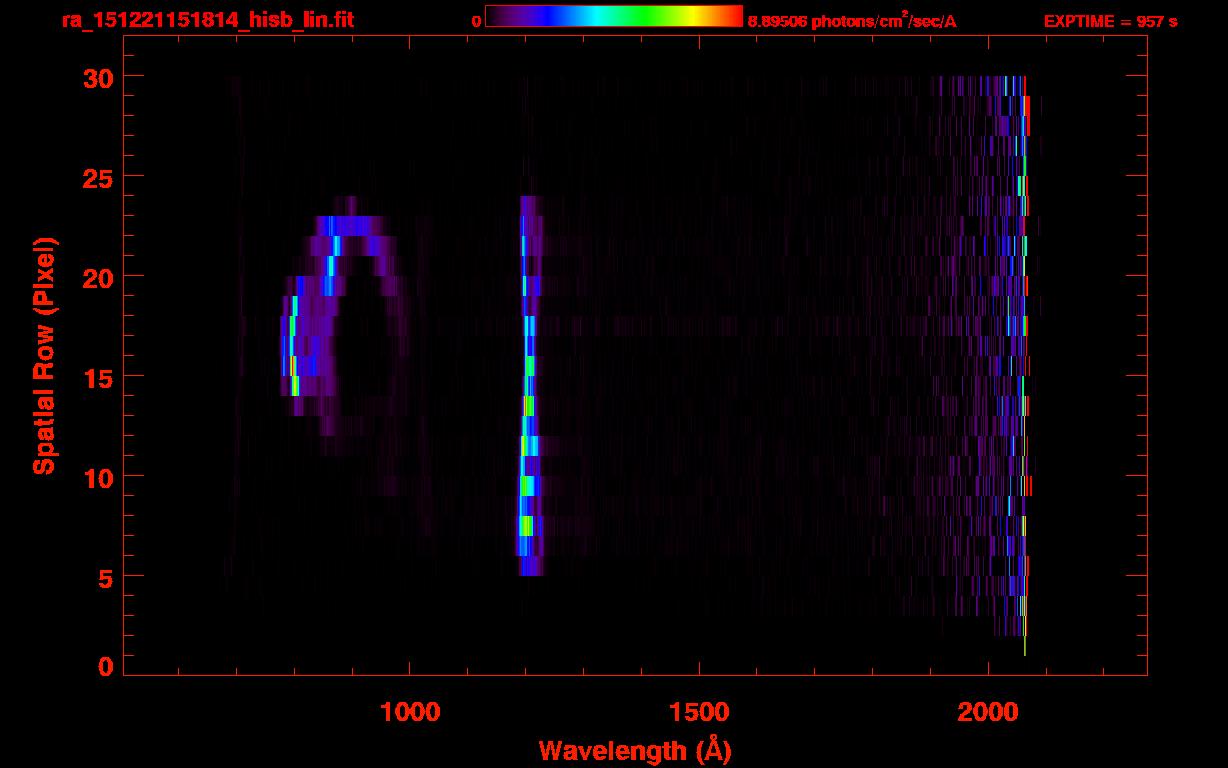
Task: Click the spatial row tick label 15
Action: click(x=96, y=377)
